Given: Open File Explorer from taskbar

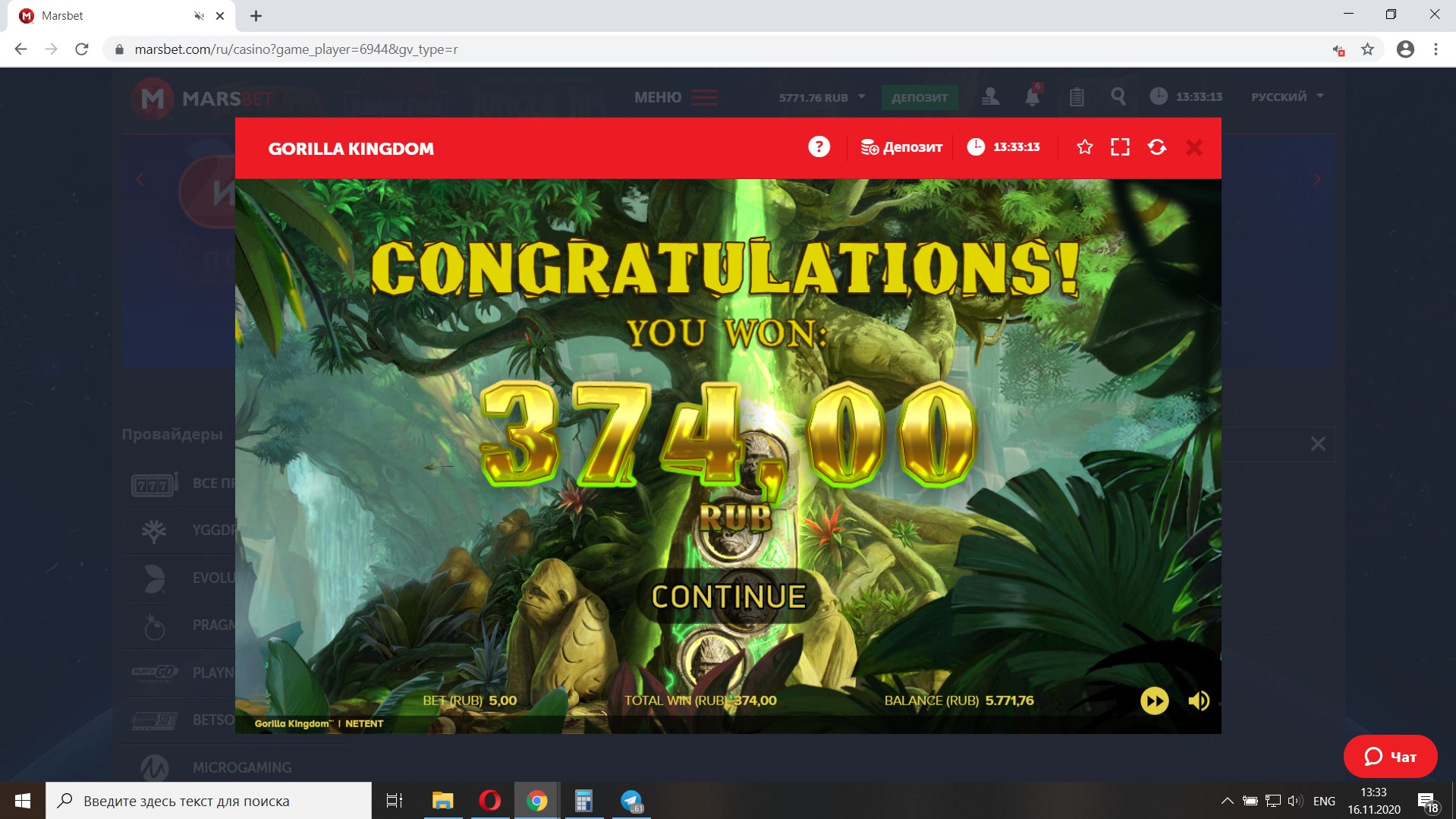Looking at the screenshot, I should click(442, 801).
